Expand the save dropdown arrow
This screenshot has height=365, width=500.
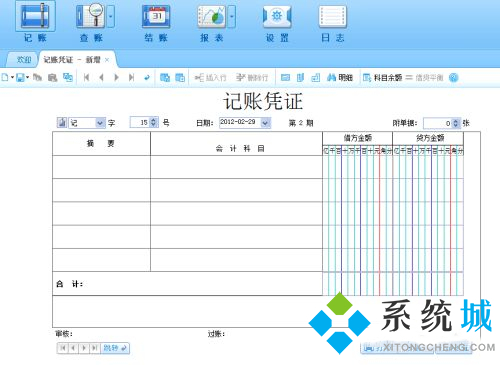[x=27, y=78]
